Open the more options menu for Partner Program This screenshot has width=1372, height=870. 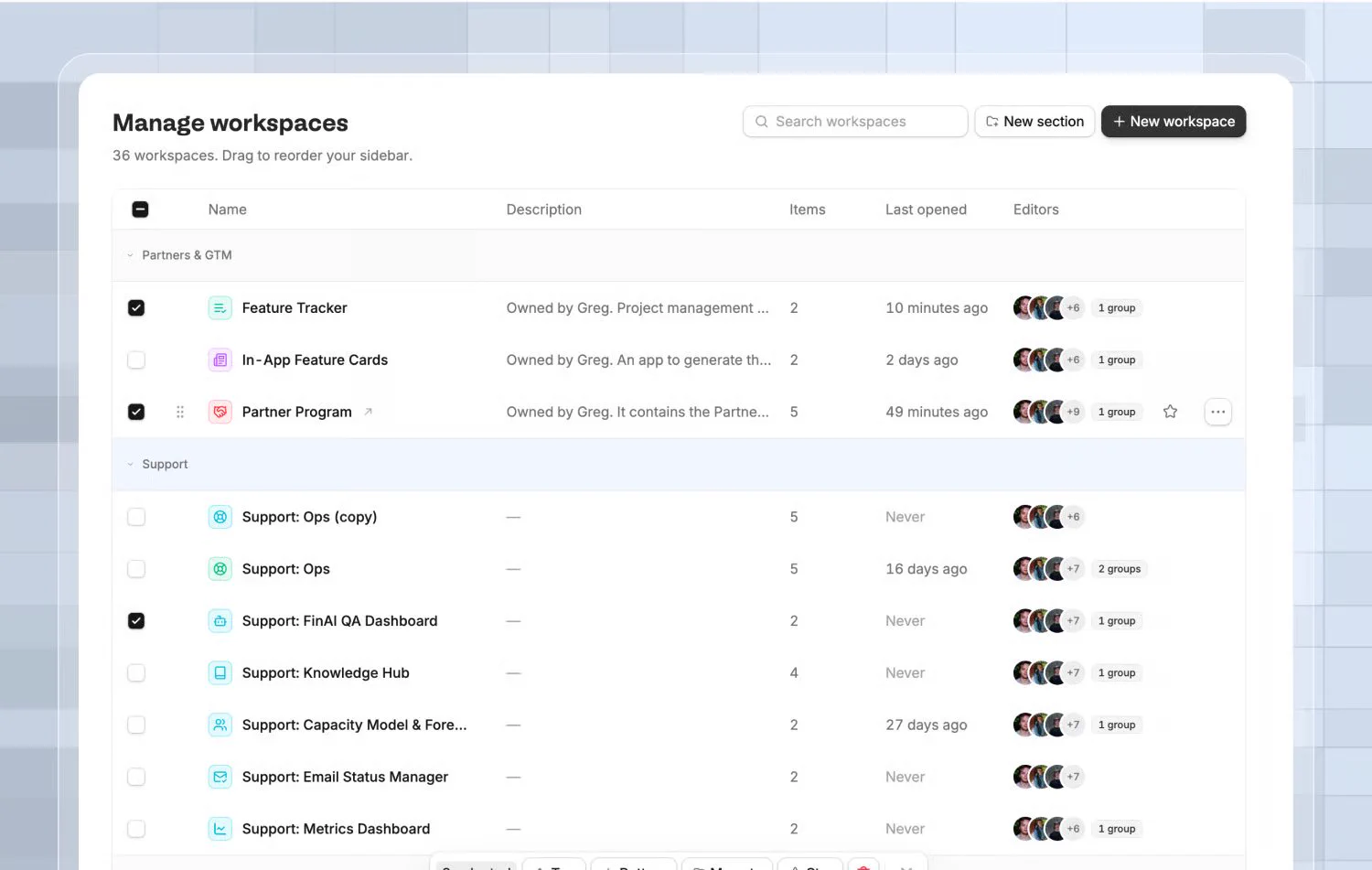click(x=1218, y=412)
